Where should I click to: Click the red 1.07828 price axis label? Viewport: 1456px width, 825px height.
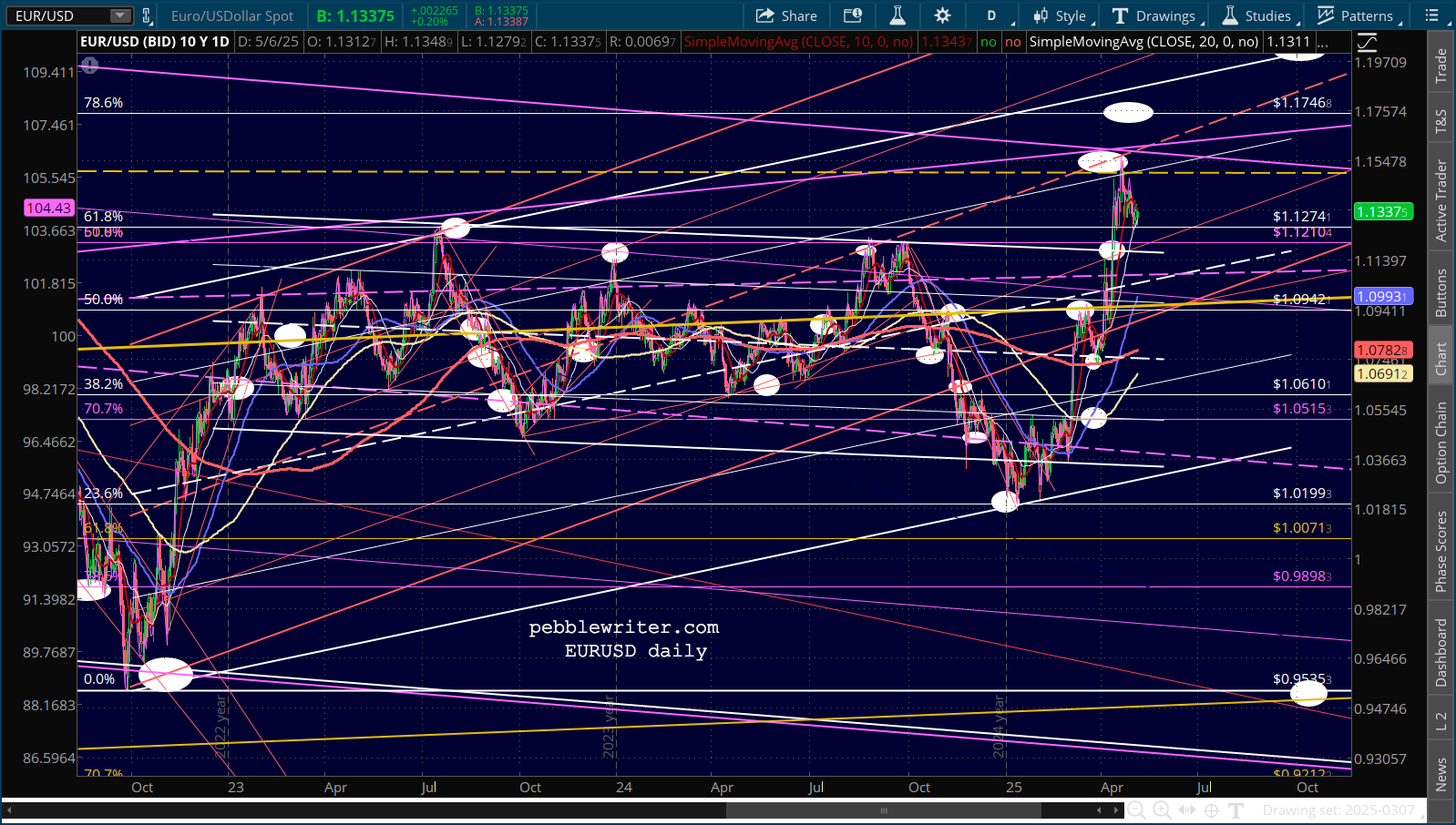[x=1383, y=350]
